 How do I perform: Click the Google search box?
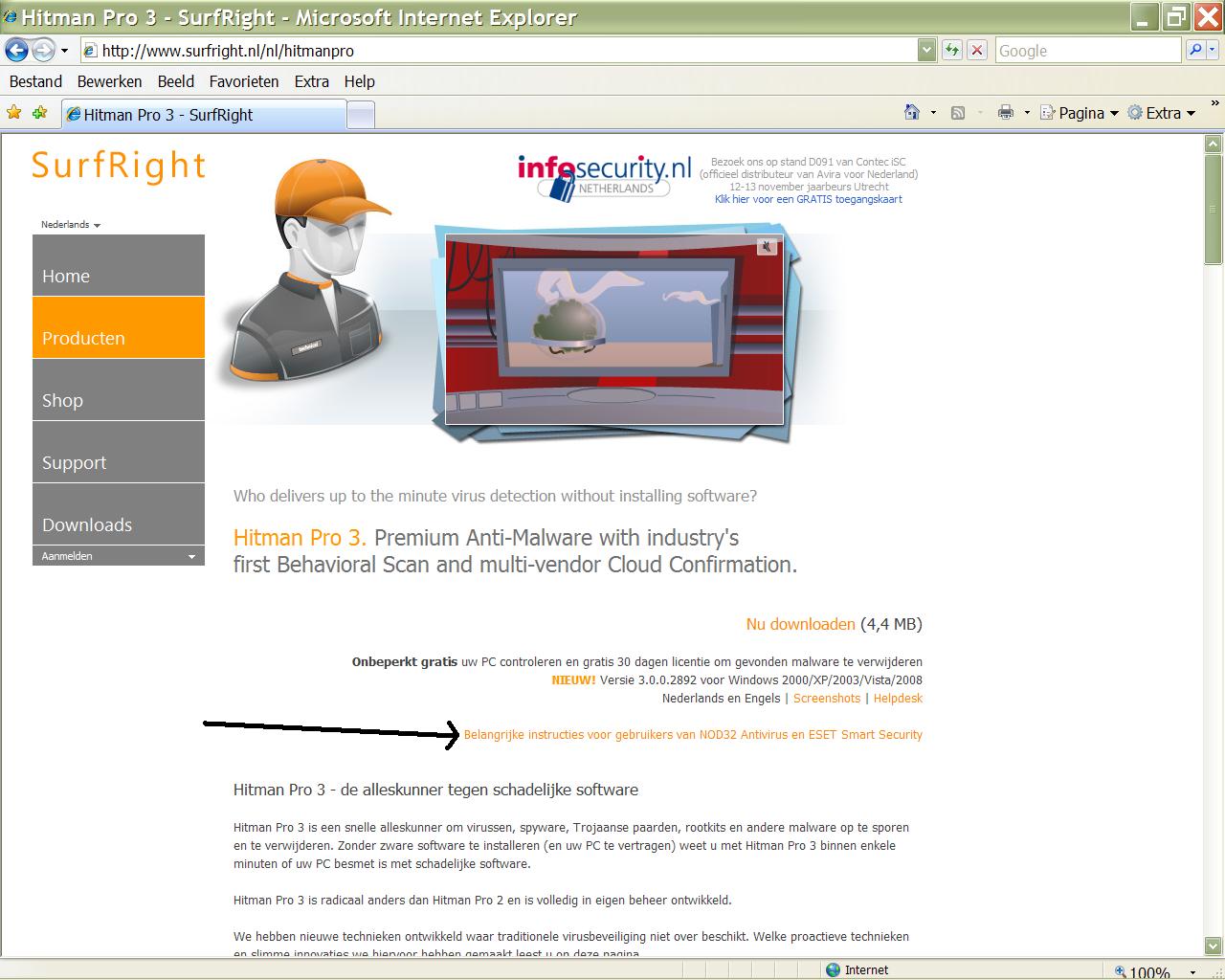point(1087,51)
